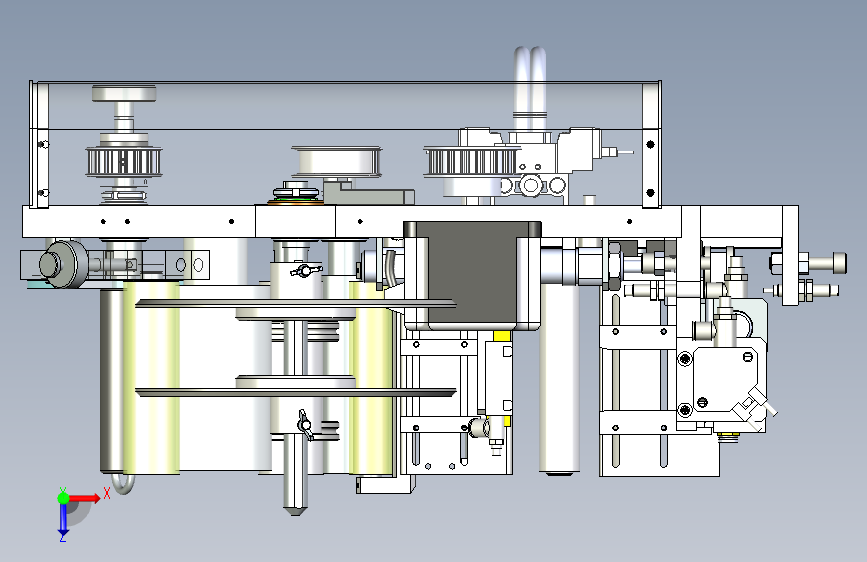This screenshot has height=562, width=867.
Task: Select the twin vertical tubes at top
Action: pyautogui.click(x=530, y=87)
